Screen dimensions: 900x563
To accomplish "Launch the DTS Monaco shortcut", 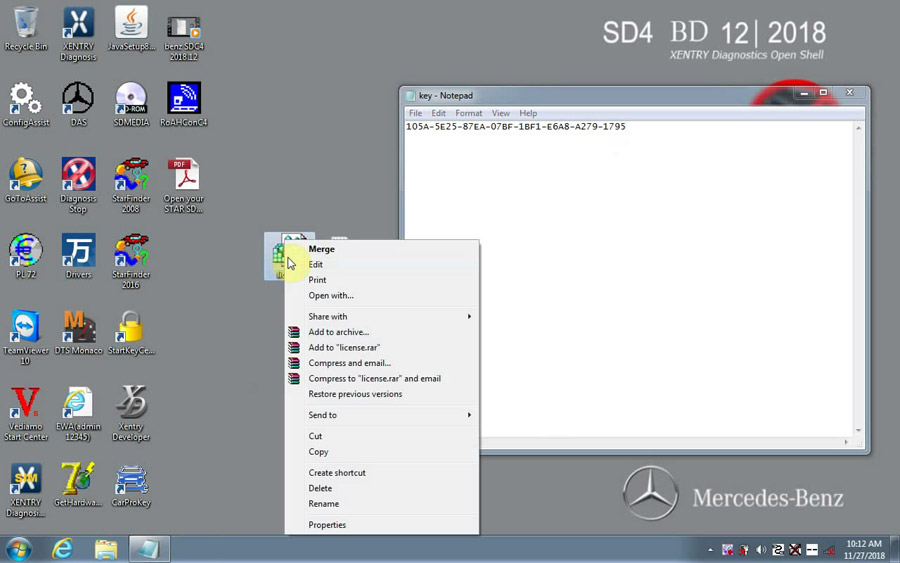I will tap(78, 332).
